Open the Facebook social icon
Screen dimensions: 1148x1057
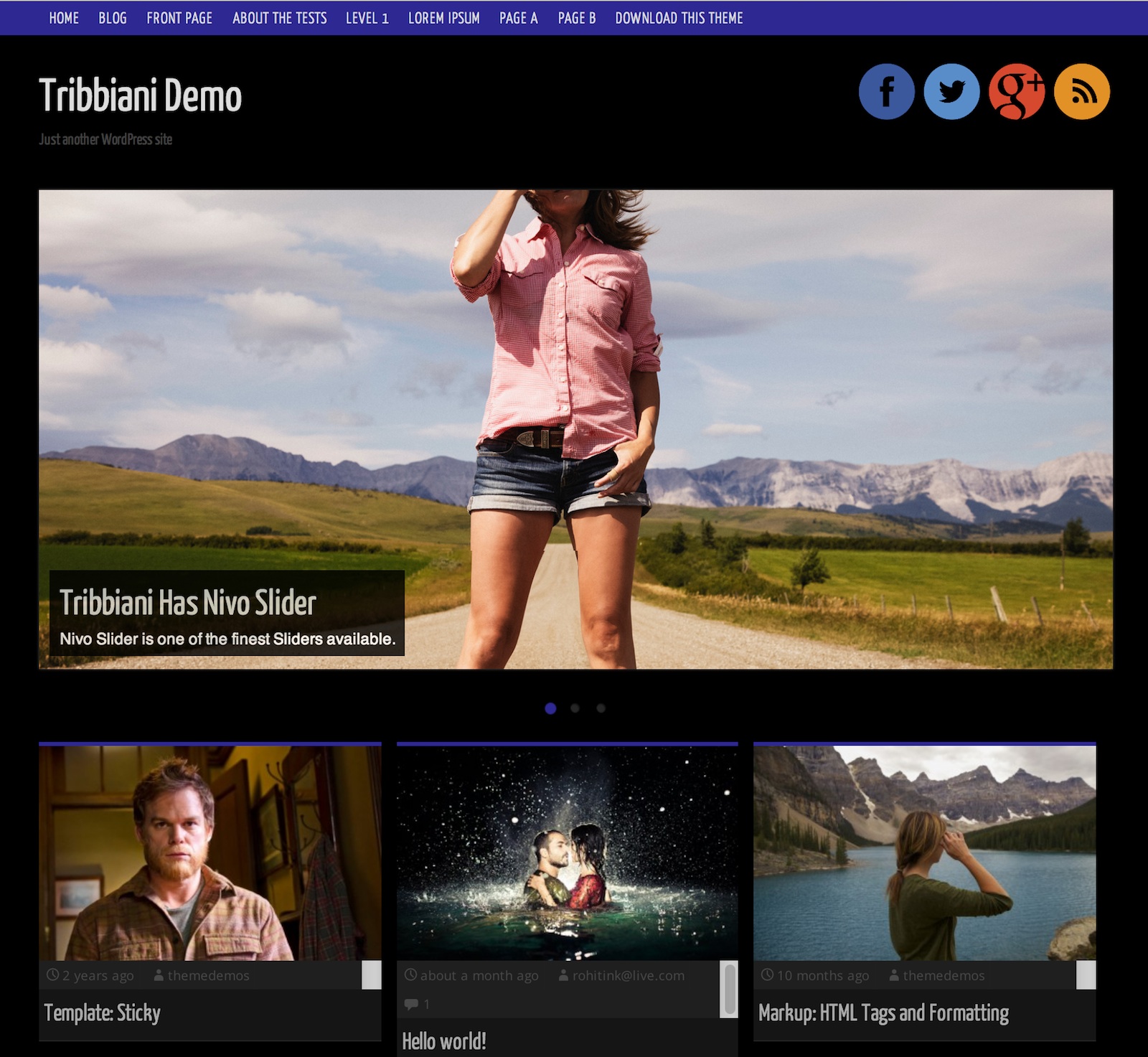click(x=886, y=92)
